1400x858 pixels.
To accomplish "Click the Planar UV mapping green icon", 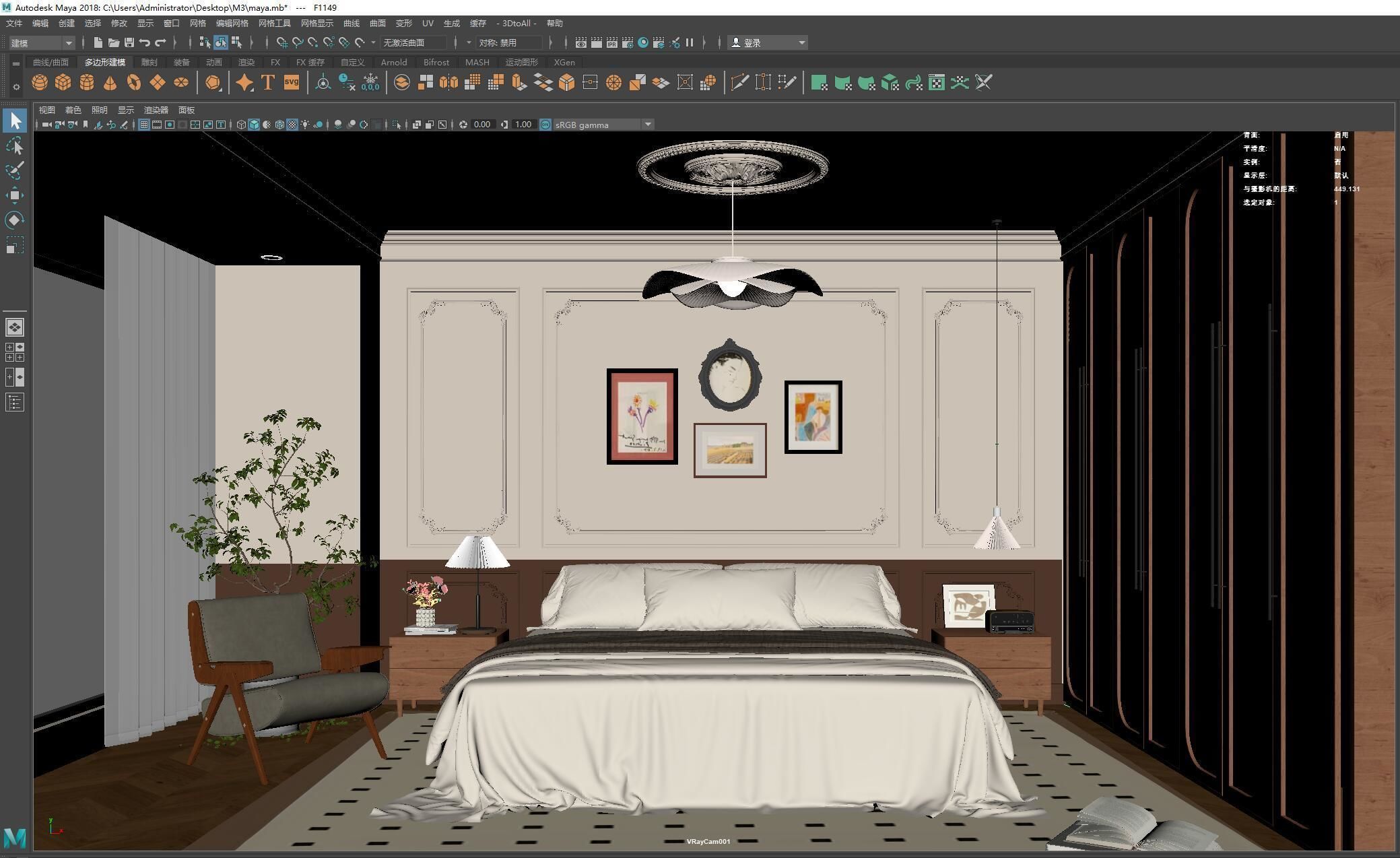I will pos(819,83).
